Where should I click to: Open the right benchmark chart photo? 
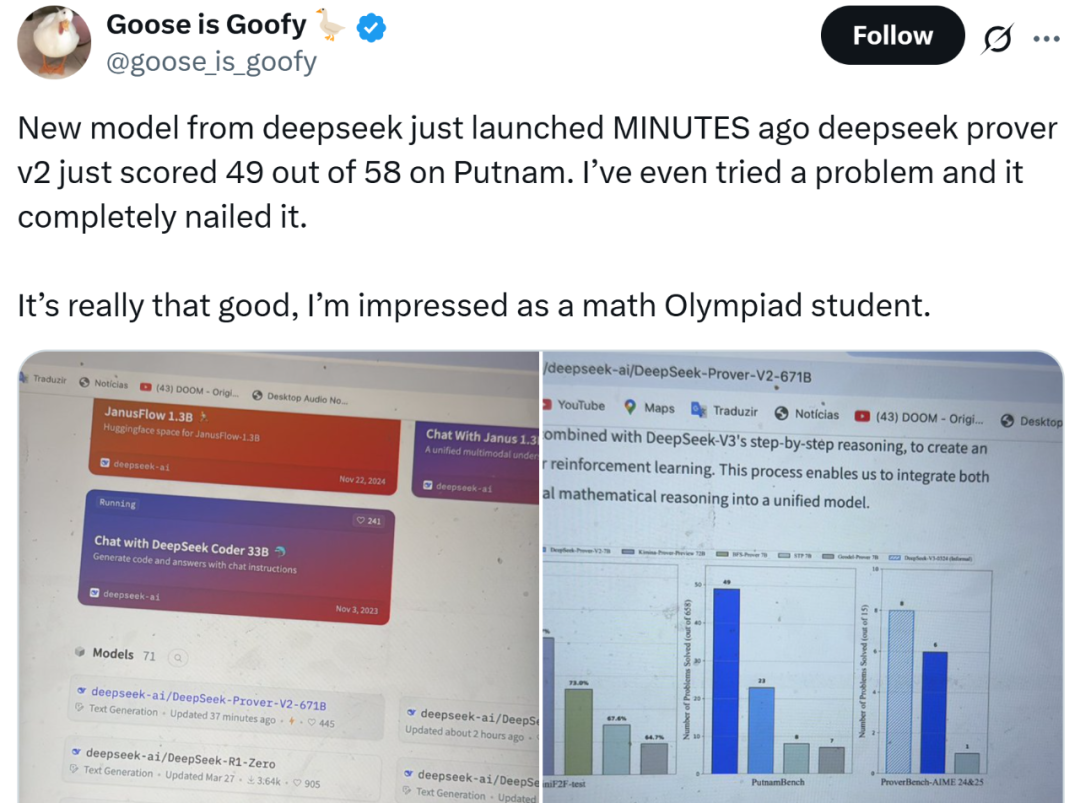tap(803, 577)
